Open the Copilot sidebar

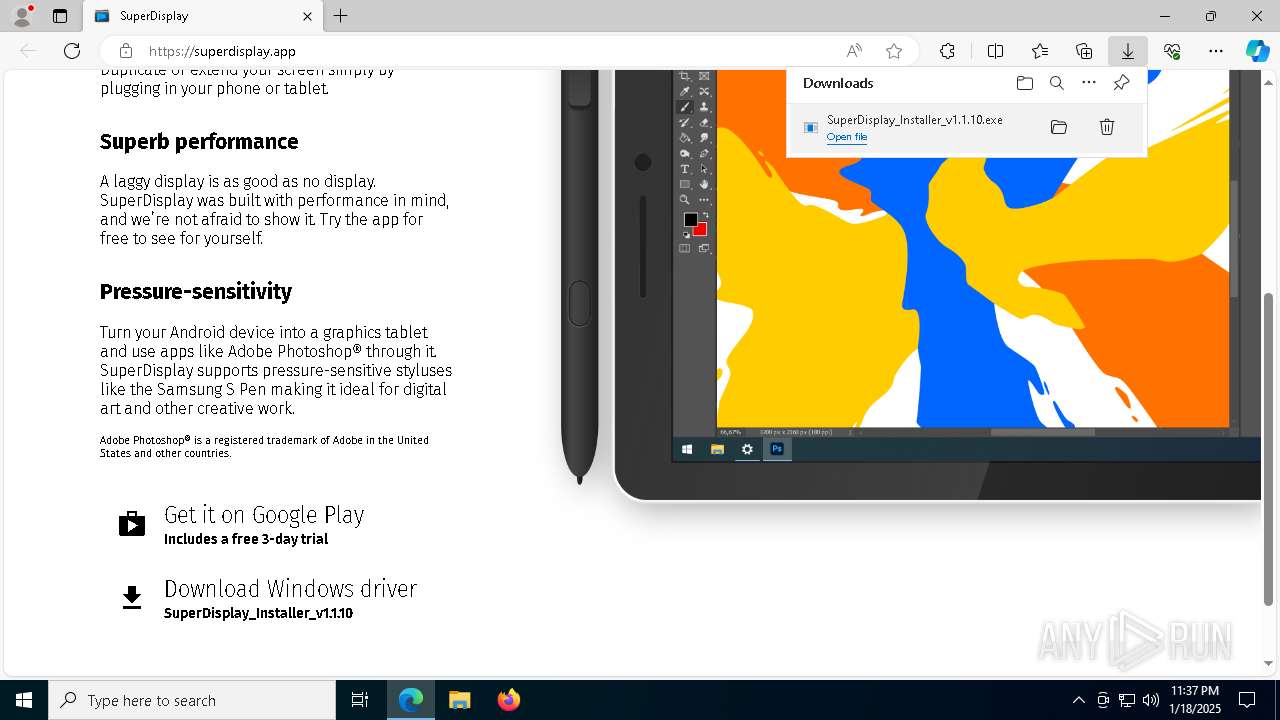click(1257, 51)
